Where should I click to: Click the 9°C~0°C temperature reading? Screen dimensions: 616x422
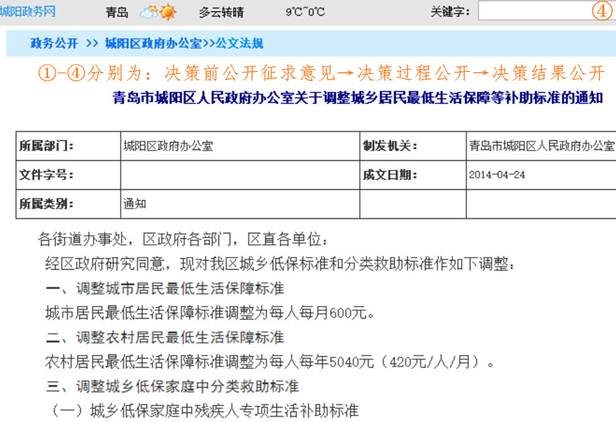point(305,13)
